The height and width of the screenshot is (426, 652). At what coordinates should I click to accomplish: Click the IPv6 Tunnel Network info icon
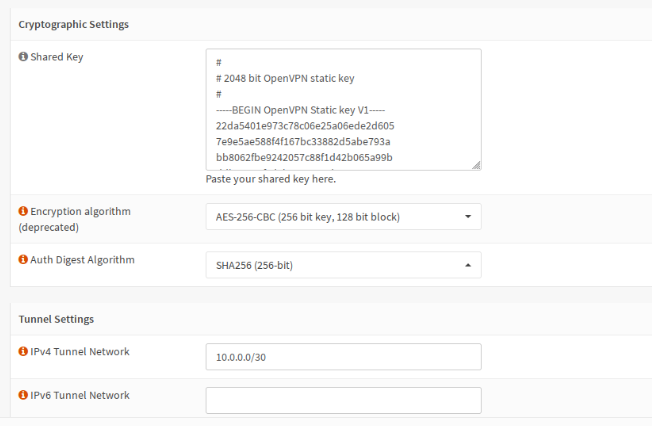(23, 395)
